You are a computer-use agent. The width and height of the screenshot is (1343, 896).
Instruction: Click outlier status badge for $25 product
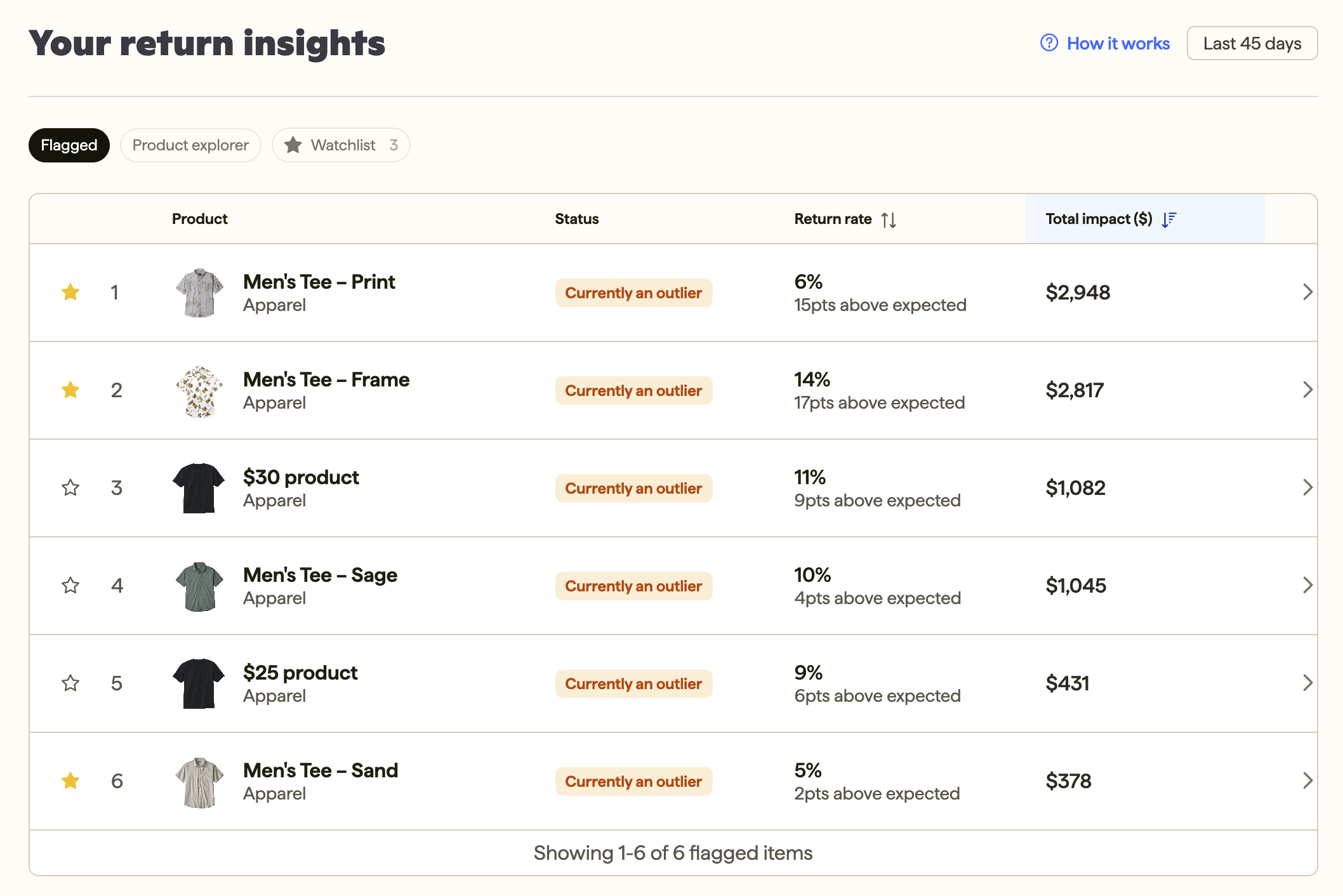point(633,684)
